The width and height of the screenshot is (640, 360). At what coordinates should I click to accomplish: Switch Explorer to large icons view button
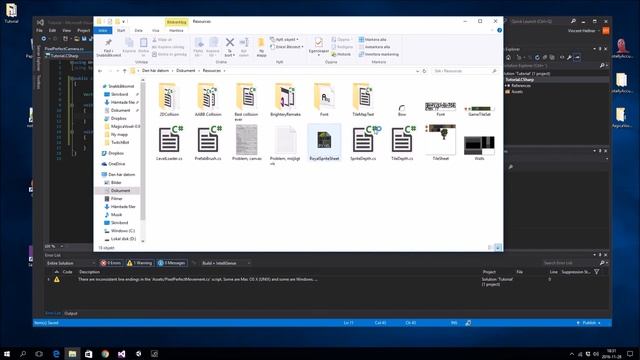498,247
